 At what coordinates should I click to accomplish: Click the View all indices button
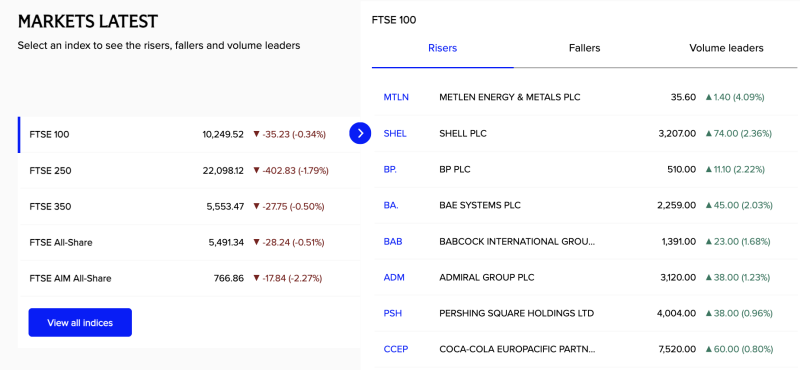(80, 323)
